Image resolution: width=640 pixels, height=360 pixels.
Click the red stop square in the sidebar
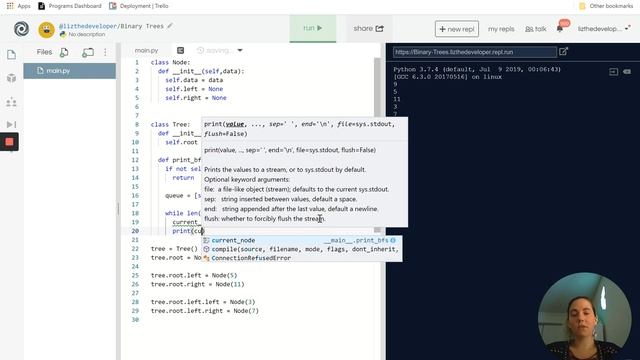9,142
